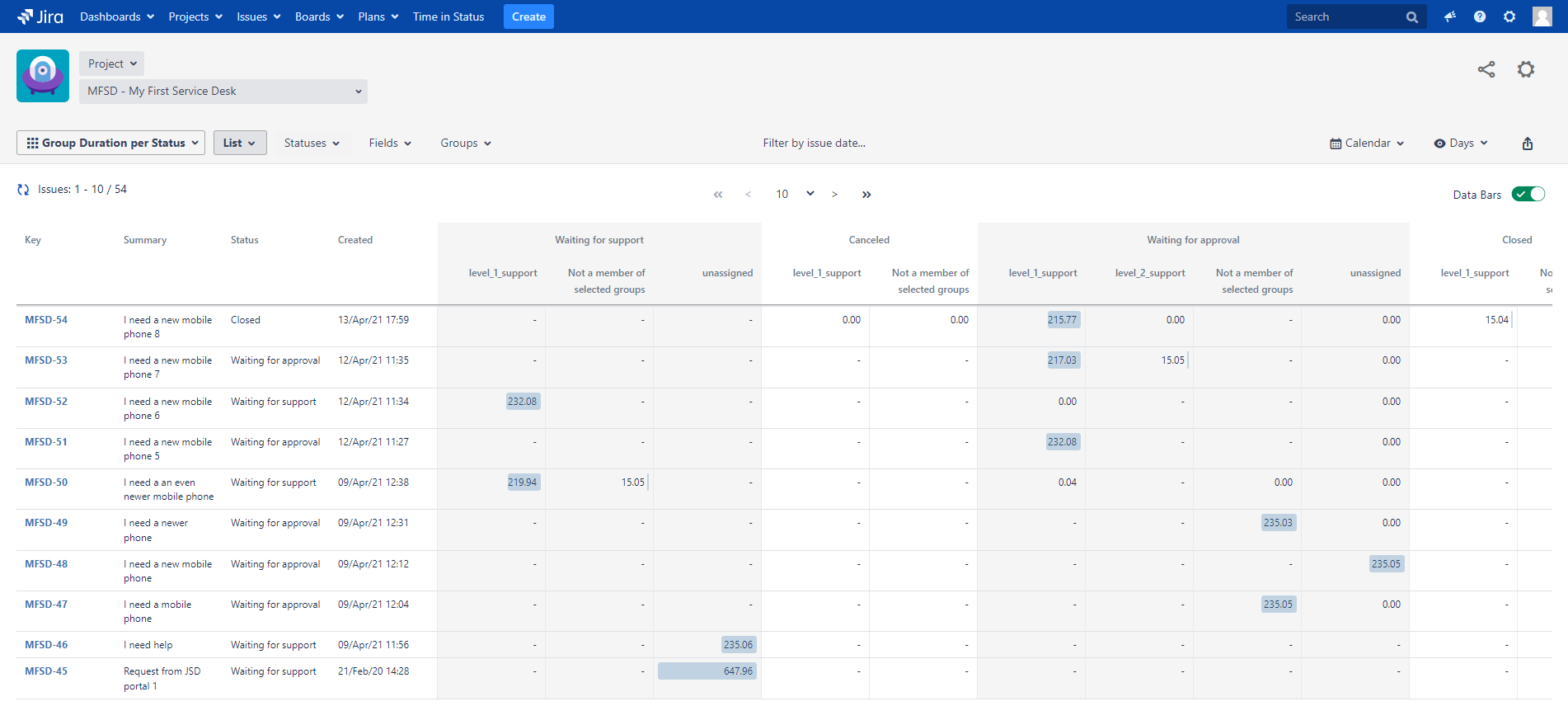Toggle the Data Bars switch
This screenshot has width=1568, height=706.
click(x=1528, y=195)
